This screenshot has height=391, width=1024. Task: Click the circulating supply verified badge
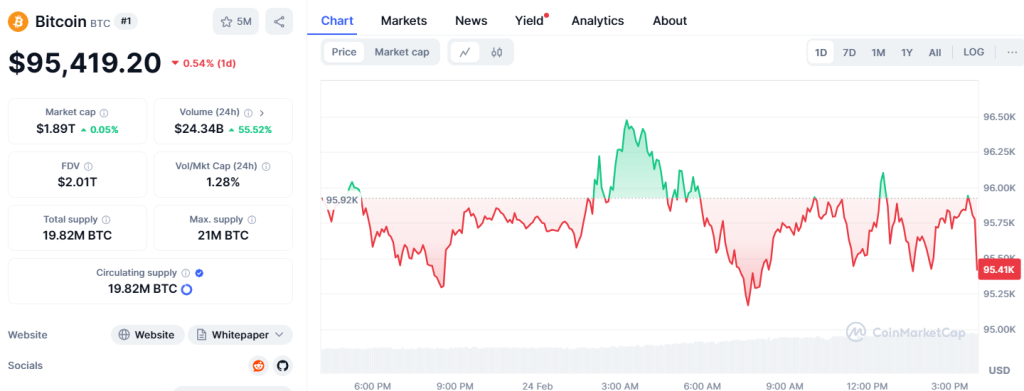[x=199, y=274]
